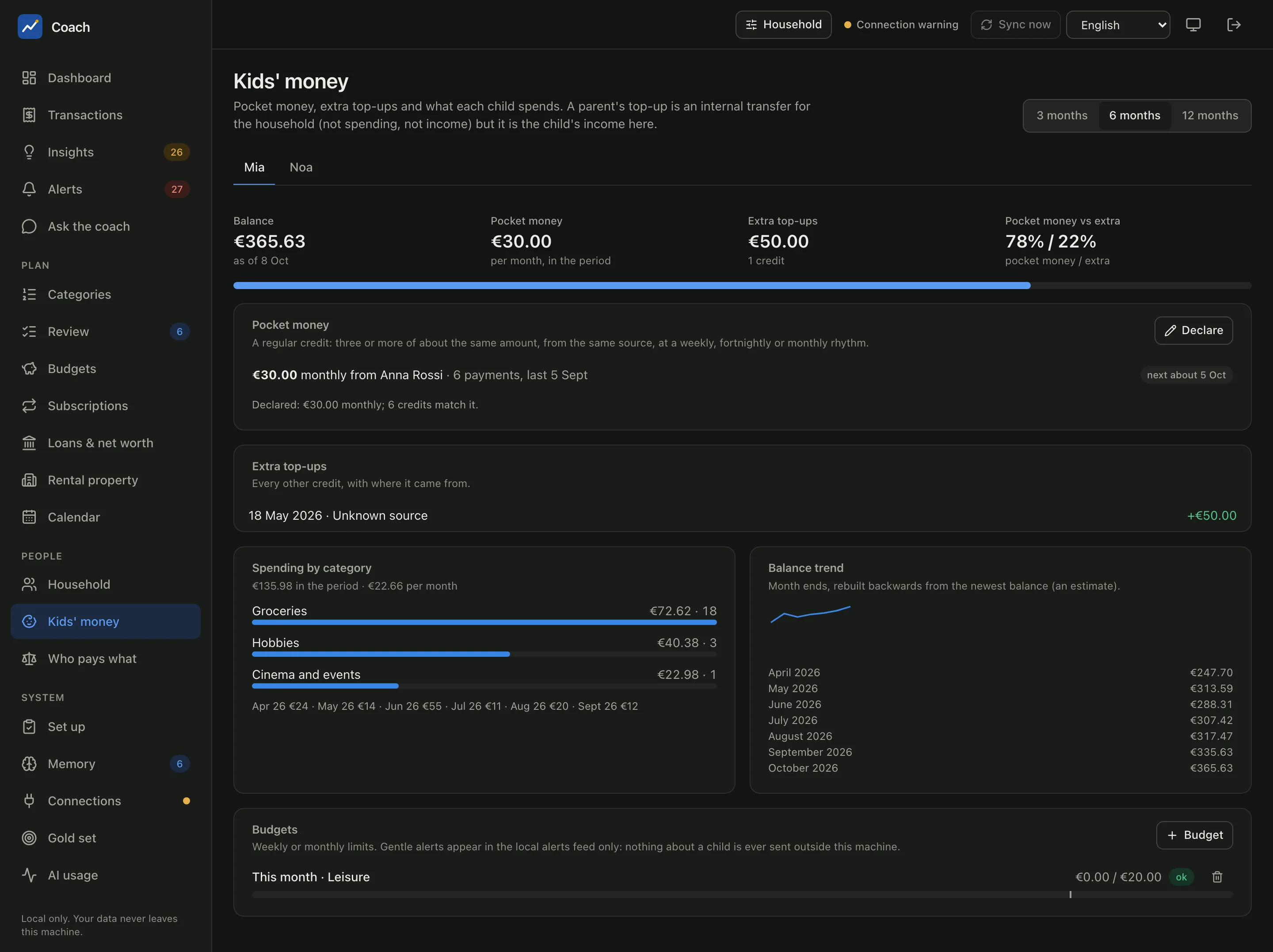Viewport: 1273px width, 952px height.
Task: Click the Leisure budget progress bar
Action: pyautogui.click(x=742, y=895)
